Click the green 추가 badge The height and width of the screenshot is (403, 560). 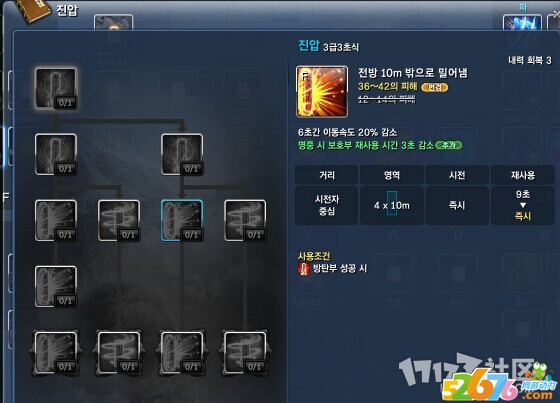pos(449,145)
